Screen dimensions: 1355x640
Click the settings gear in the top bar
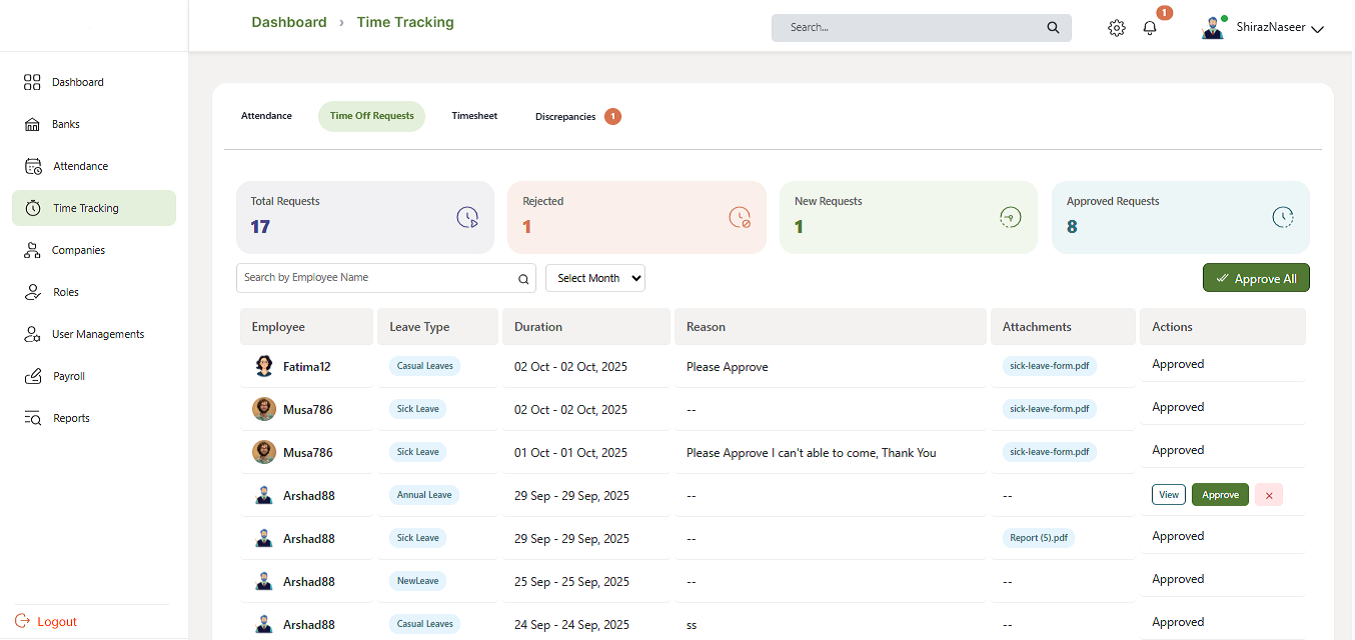[1116, 28]
